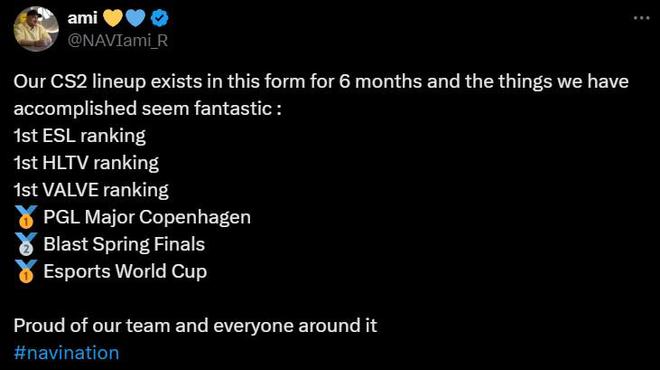This screenshot has width=660, height=370.
Task: Click the '1st ESL ranking' line
Action: 80,136
